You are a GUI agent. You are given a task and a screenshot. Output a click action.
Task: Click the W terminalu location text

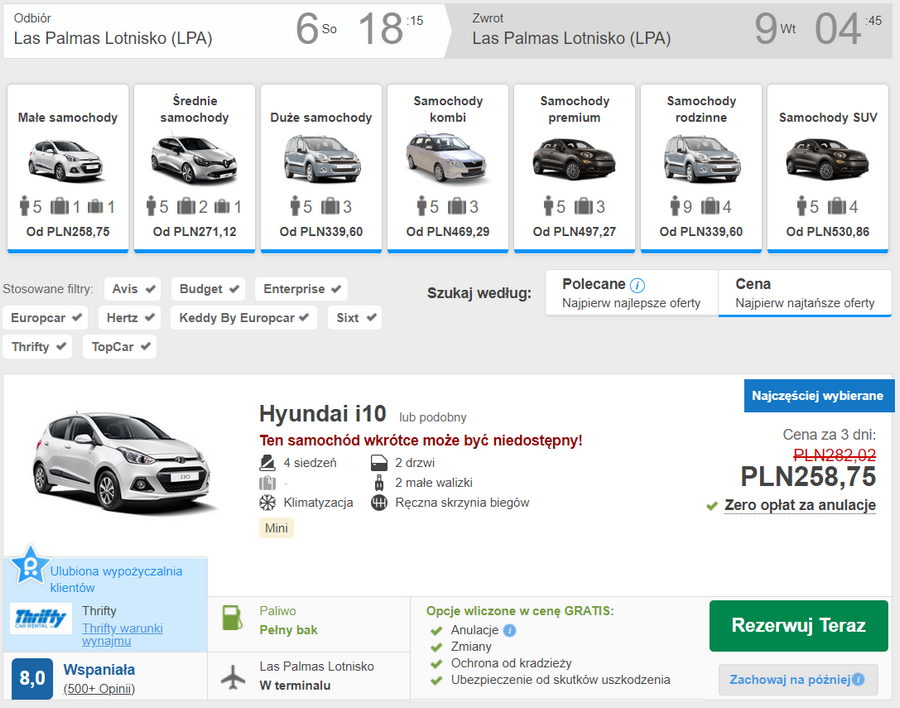pyautogui.click(x=295, y=686)
